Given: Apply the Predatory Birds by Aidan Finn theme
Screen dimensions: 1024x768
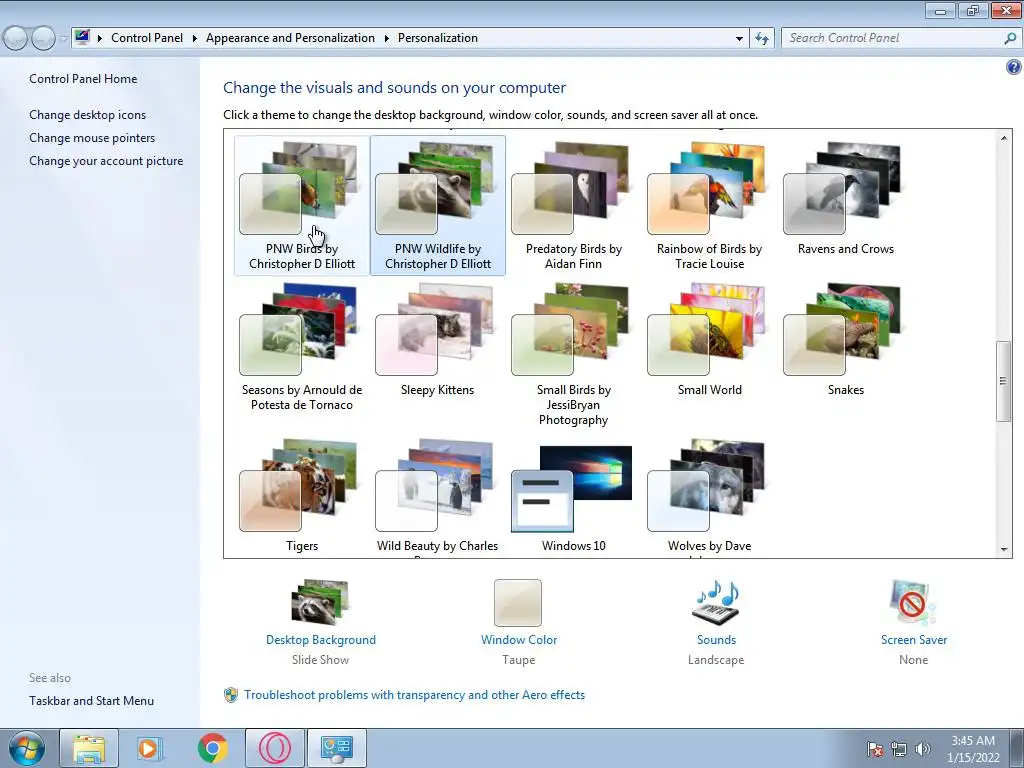Looking at the screenshot, I should (573, 205).
